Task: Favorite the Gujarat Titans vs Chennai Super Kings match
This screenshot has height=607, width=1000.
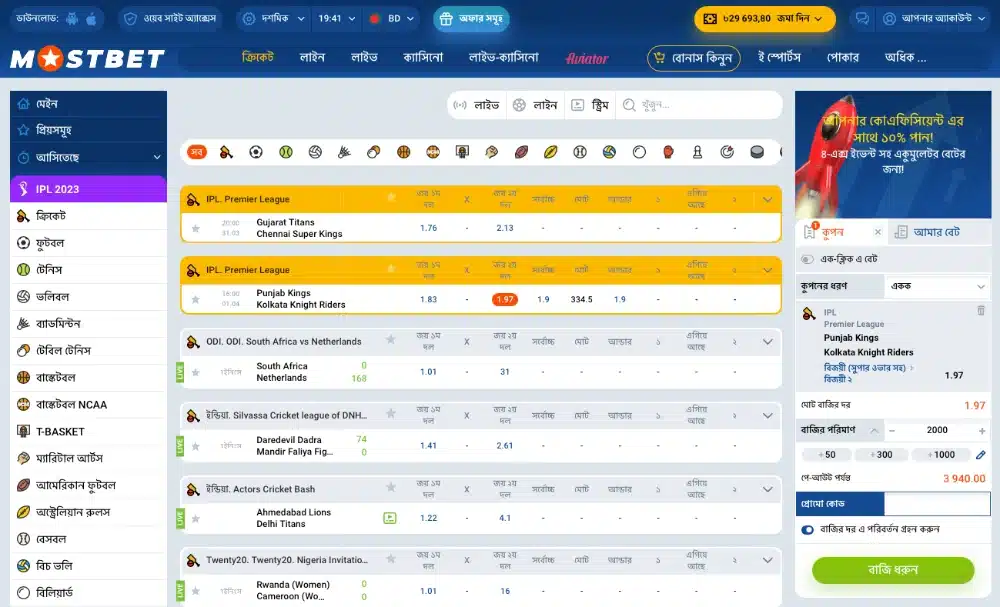Action: click(x=196, y=228)
